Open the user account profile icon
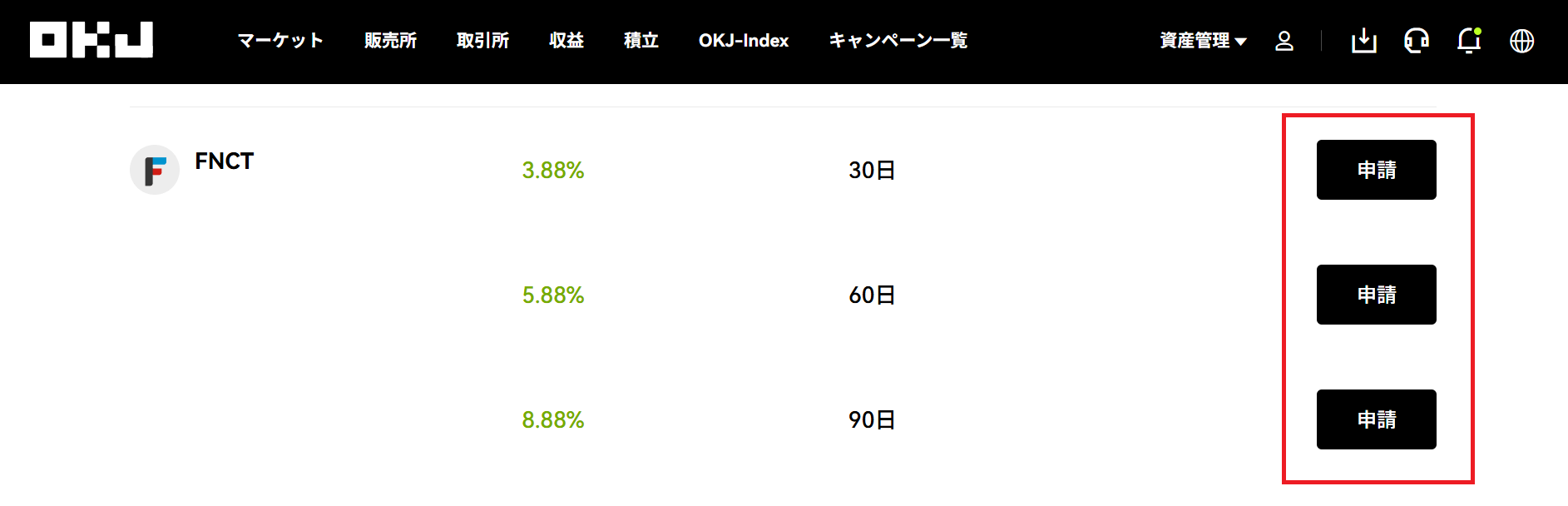 (1284, 41)
